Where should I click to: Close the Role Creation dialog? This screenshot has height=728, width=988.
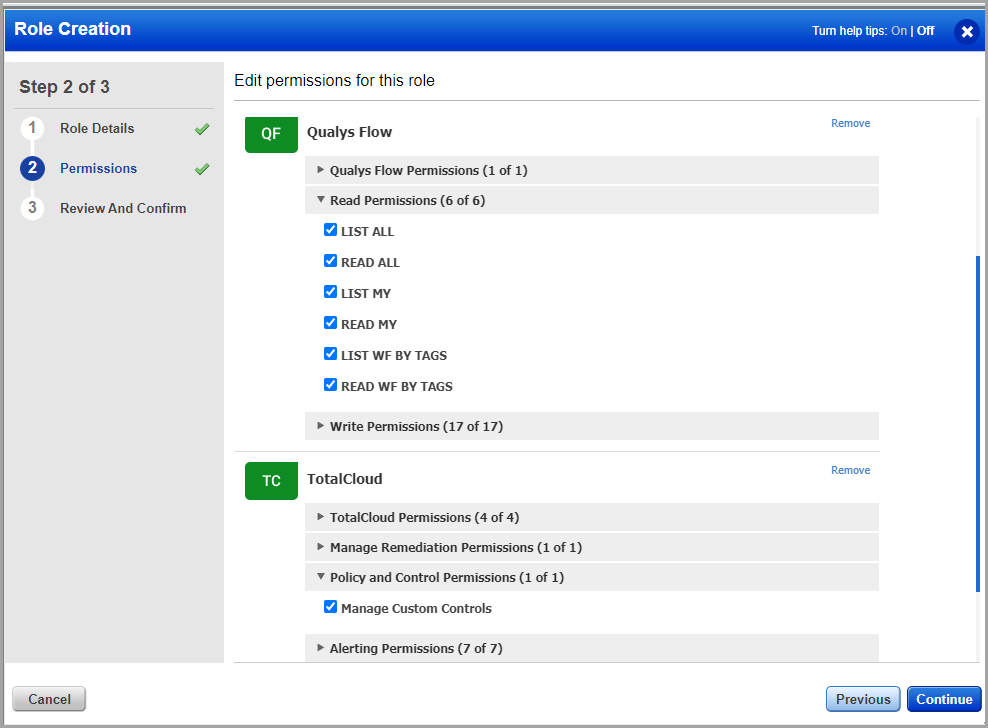coord(967,31)
